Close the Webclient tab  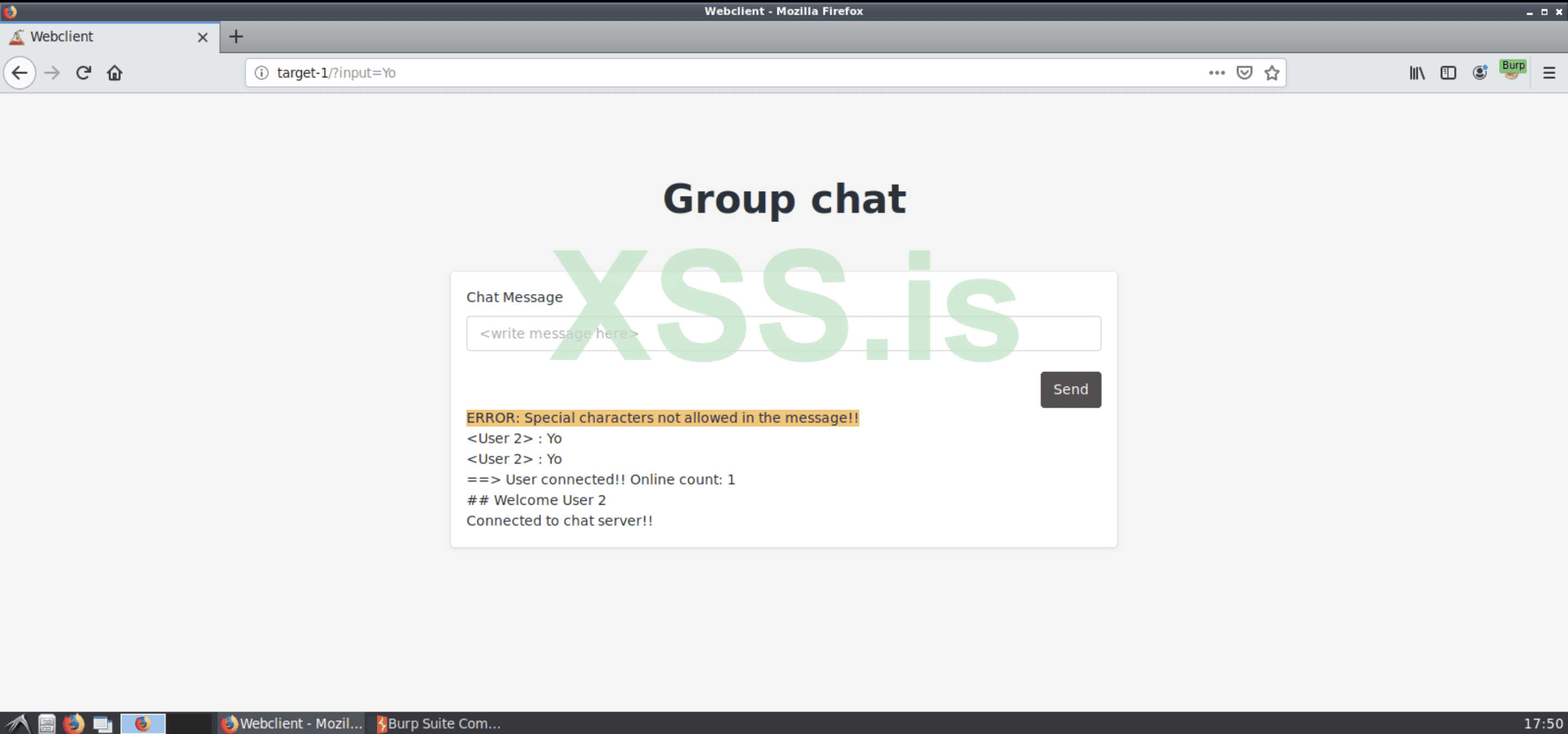click(203, 38)
